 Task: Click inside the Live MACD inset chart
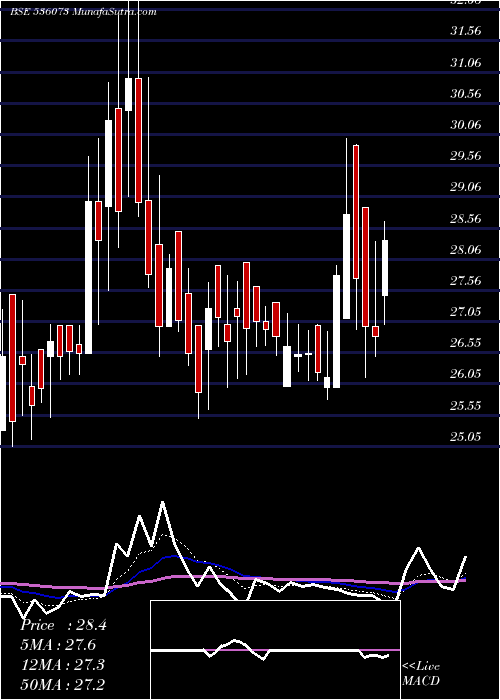pyautogui.click(x=275, y=650)
